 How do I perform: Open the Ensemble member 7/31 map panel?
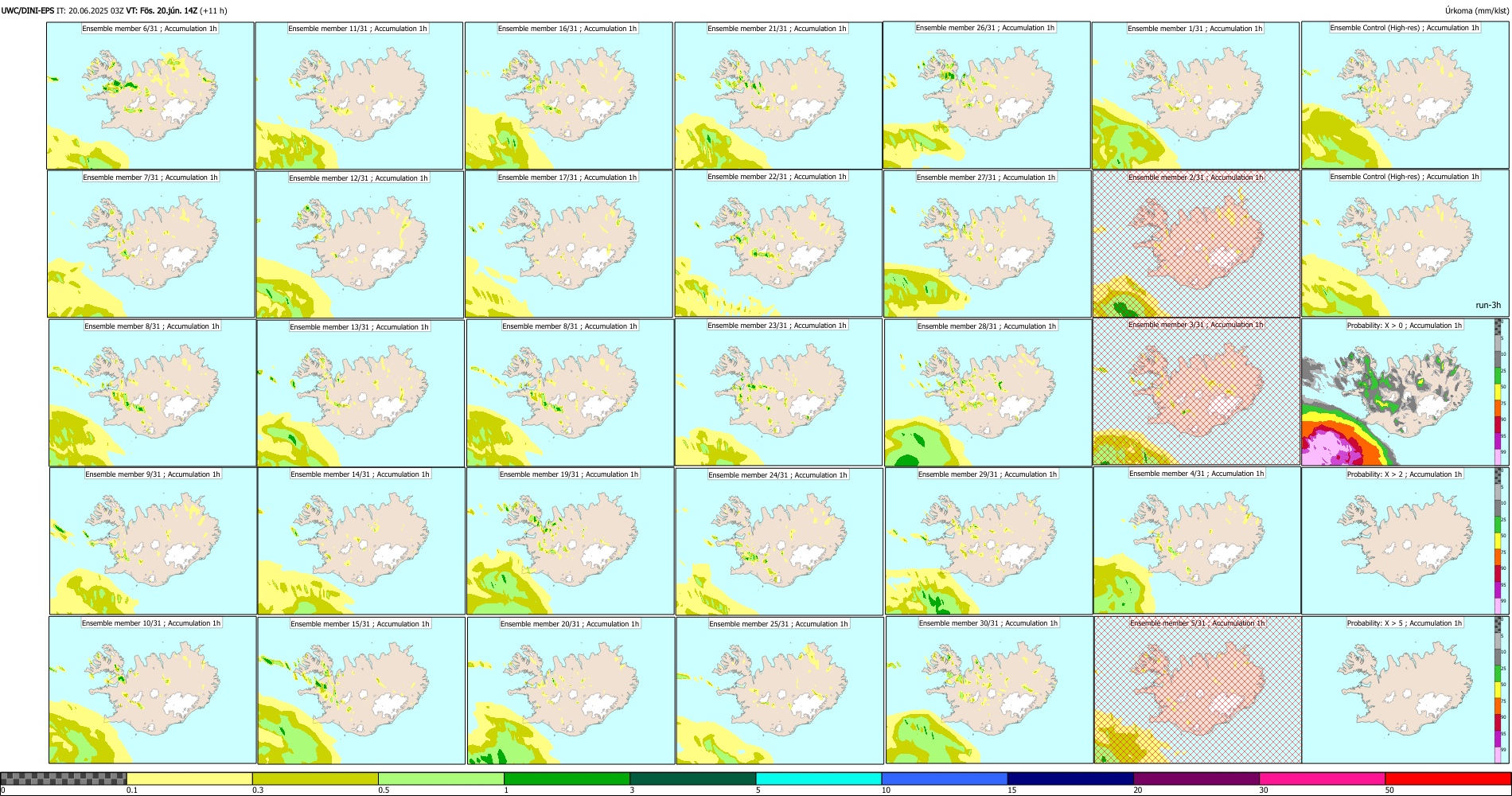click(151, 244)
